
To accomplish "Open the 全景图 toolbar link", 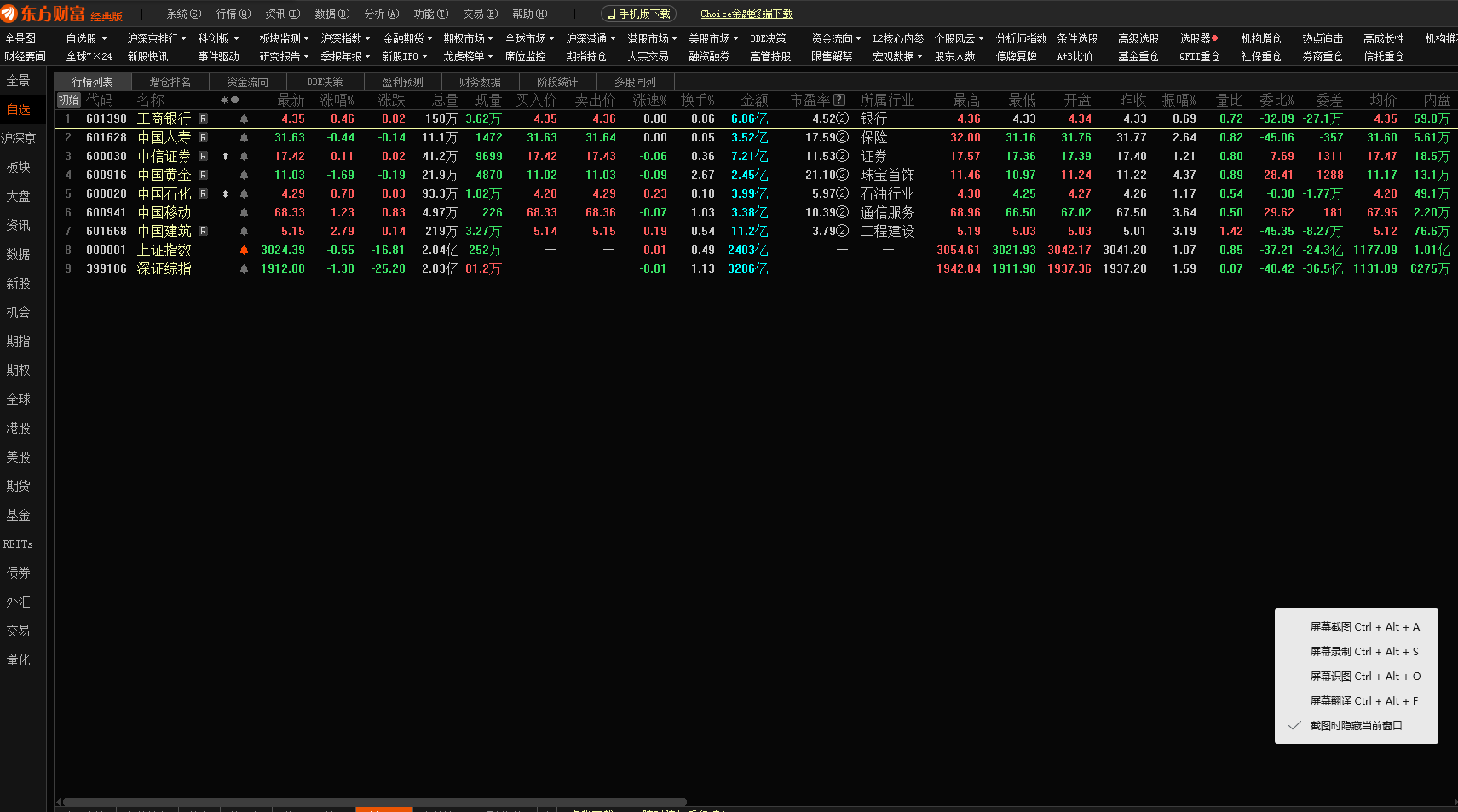I will coord(20,39).
